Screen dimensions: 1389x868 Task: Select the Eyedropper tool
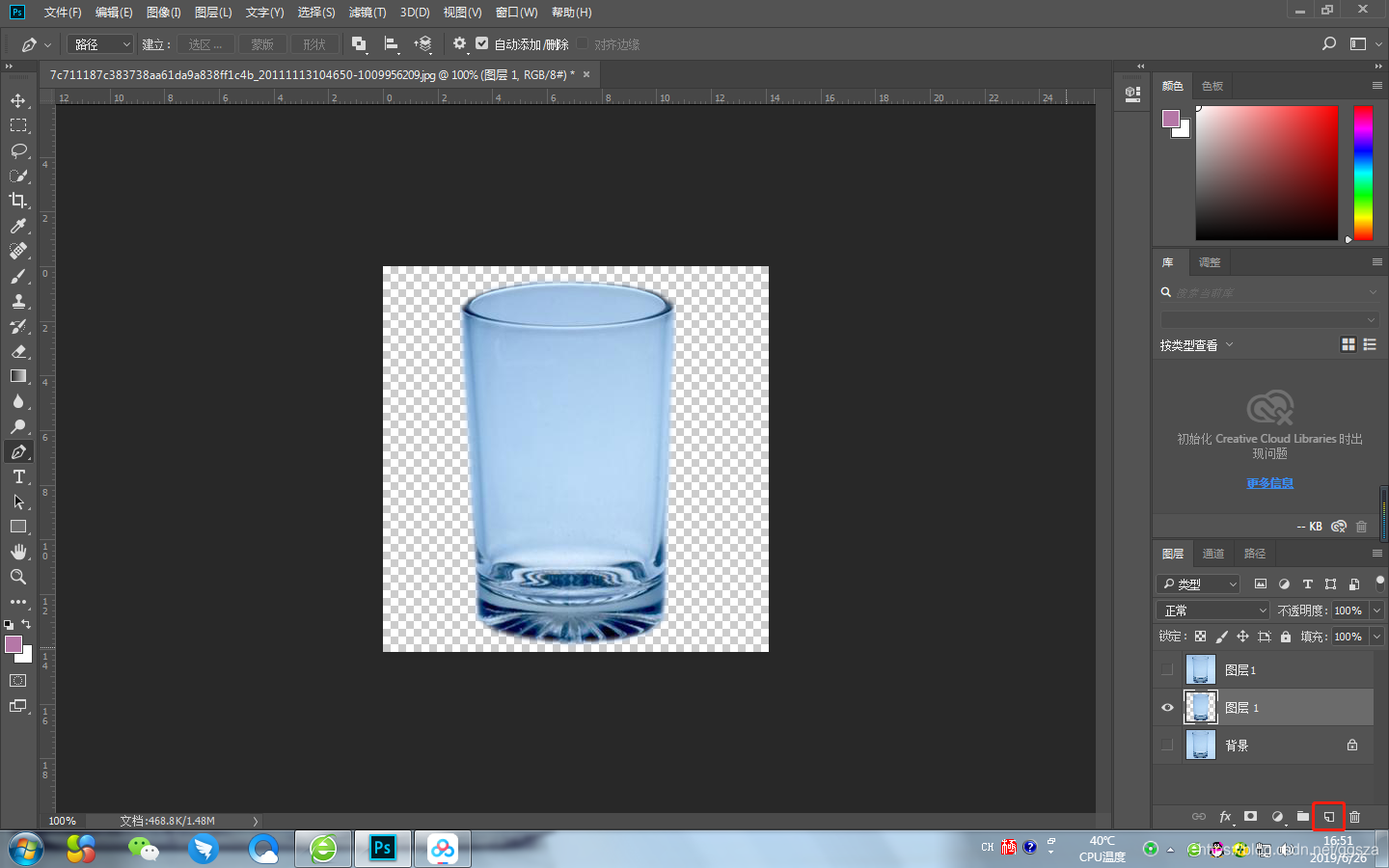point(18,226)
